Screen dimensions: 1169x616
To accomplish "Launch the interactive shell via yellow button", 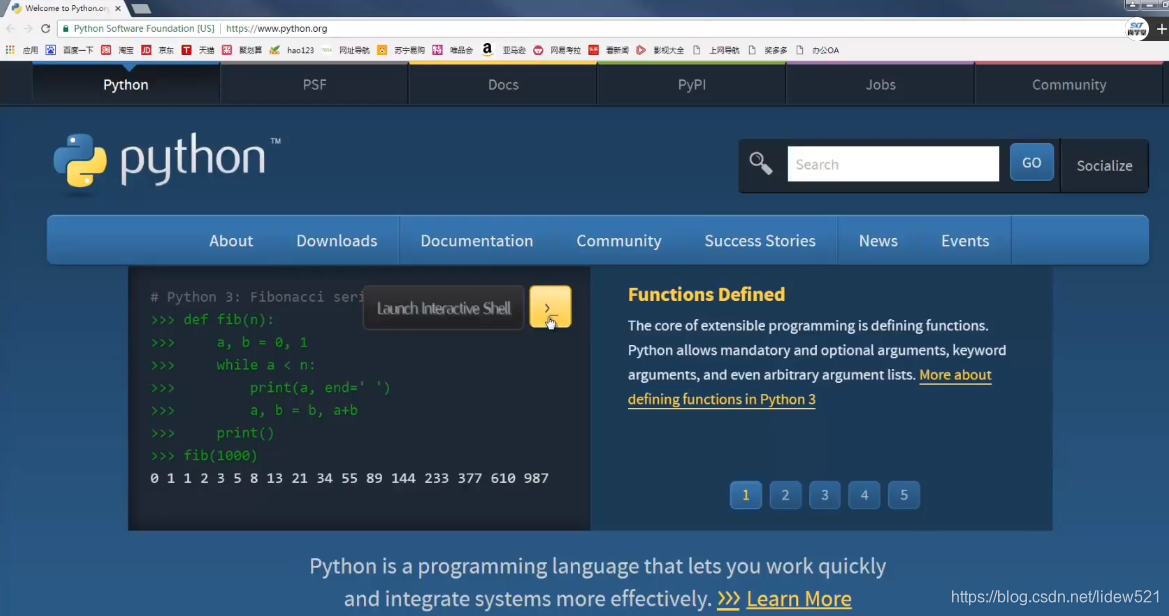I will (550, 307).
